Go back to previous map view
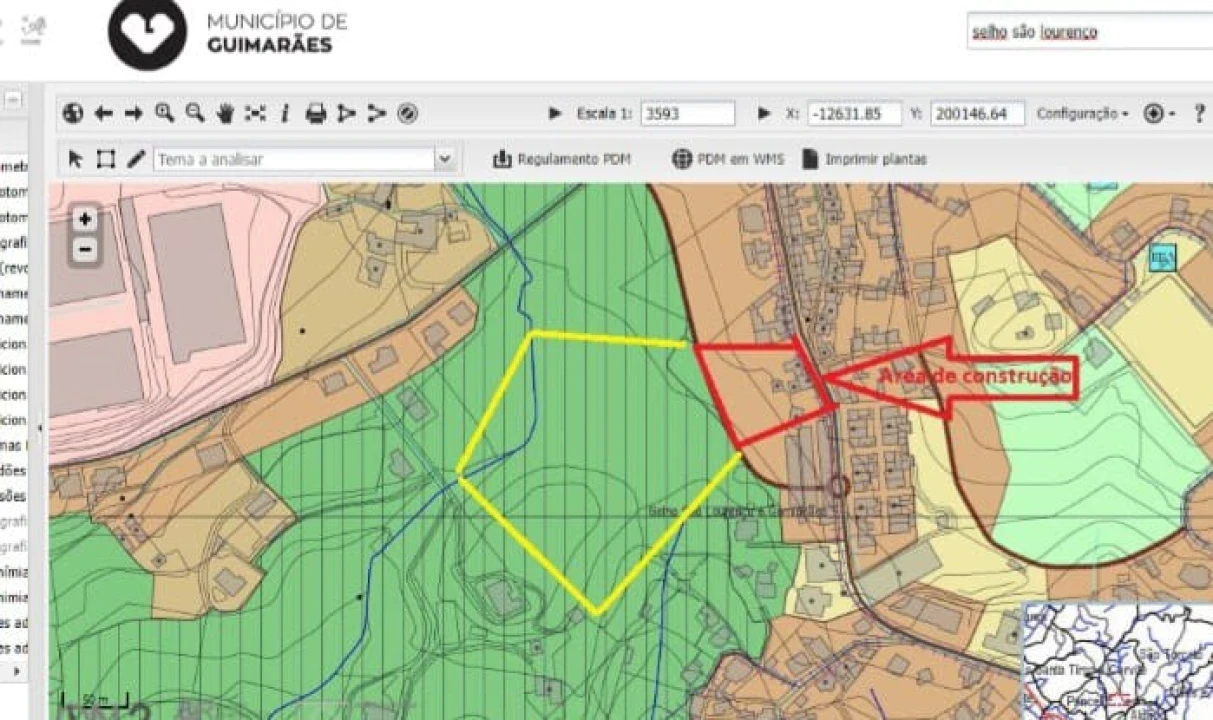Screen dimensions: 1213x720 pyautogui.click(x=102, y=113)
